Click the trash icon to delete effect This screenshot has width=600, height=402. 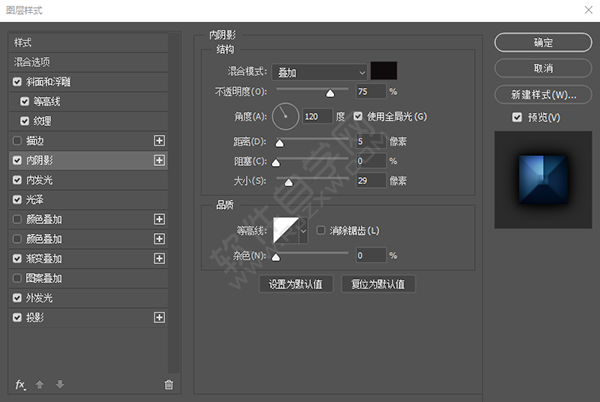pyautogui.click(x=168, y=384)
